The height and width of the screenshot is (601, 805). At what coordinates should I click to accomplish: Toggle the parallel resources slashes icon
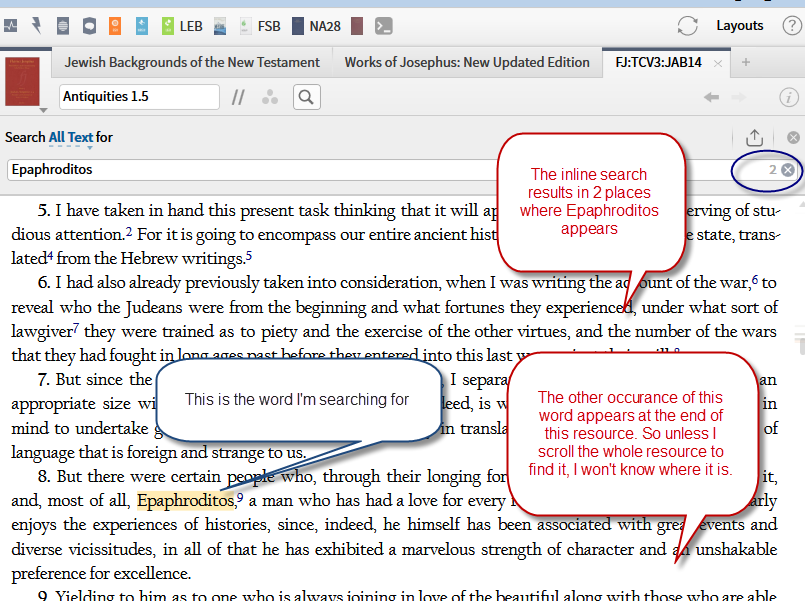click(238, 97)
